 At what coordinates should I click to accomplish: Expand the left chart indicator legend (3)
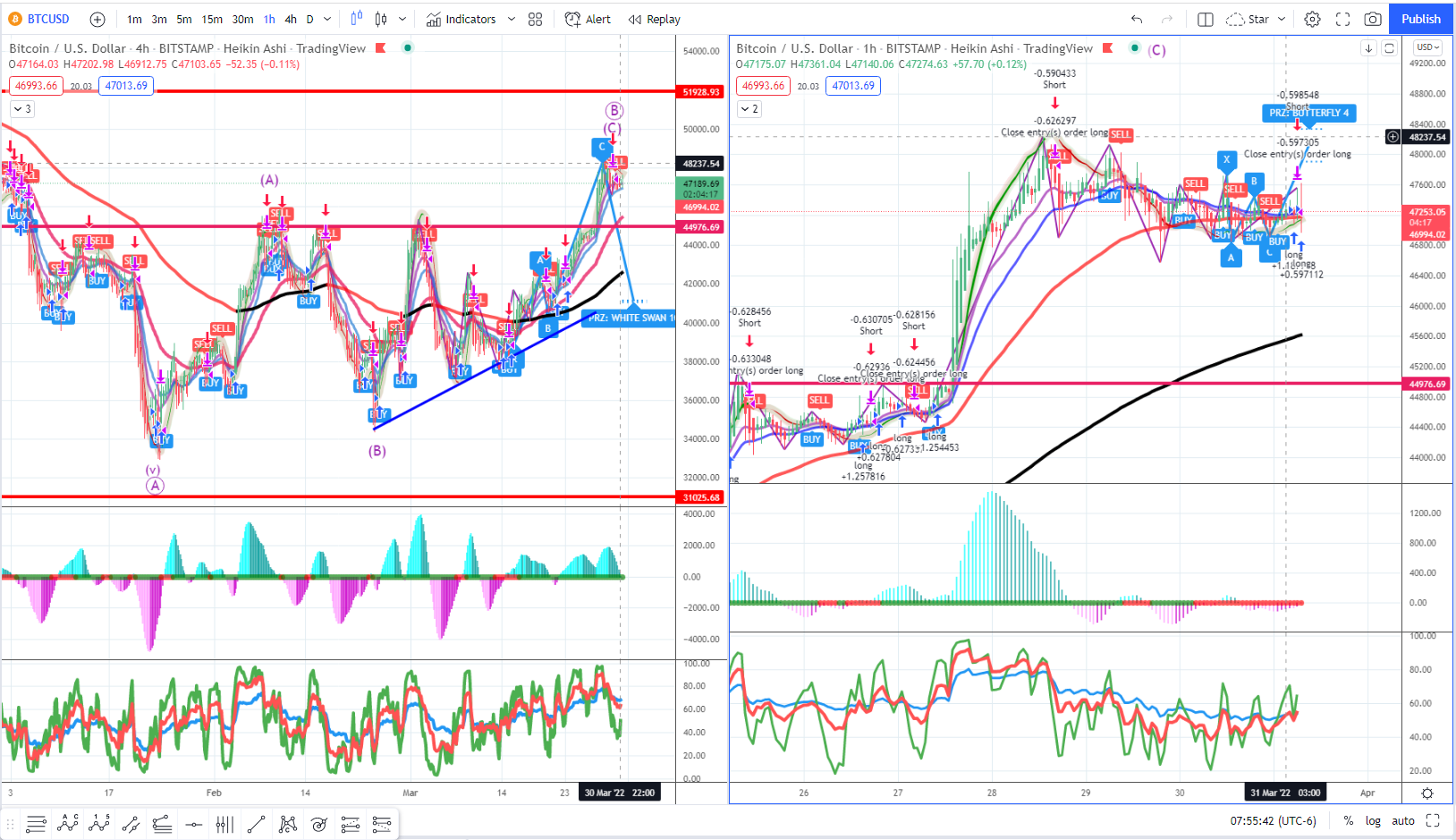[22, 109]
